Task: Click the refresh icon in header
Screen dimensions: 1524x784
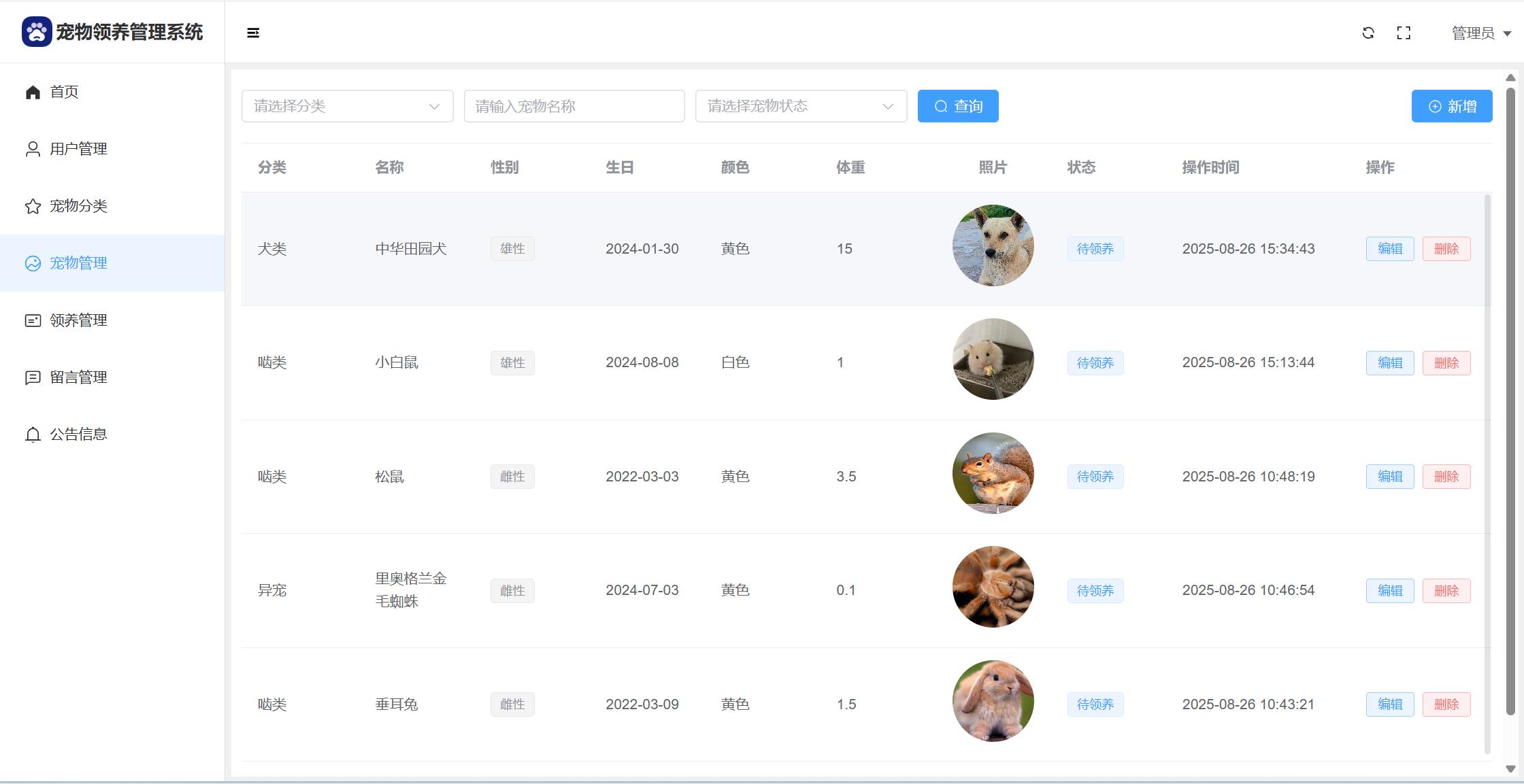Action: pyautogui.click(x=1368, y=33)
